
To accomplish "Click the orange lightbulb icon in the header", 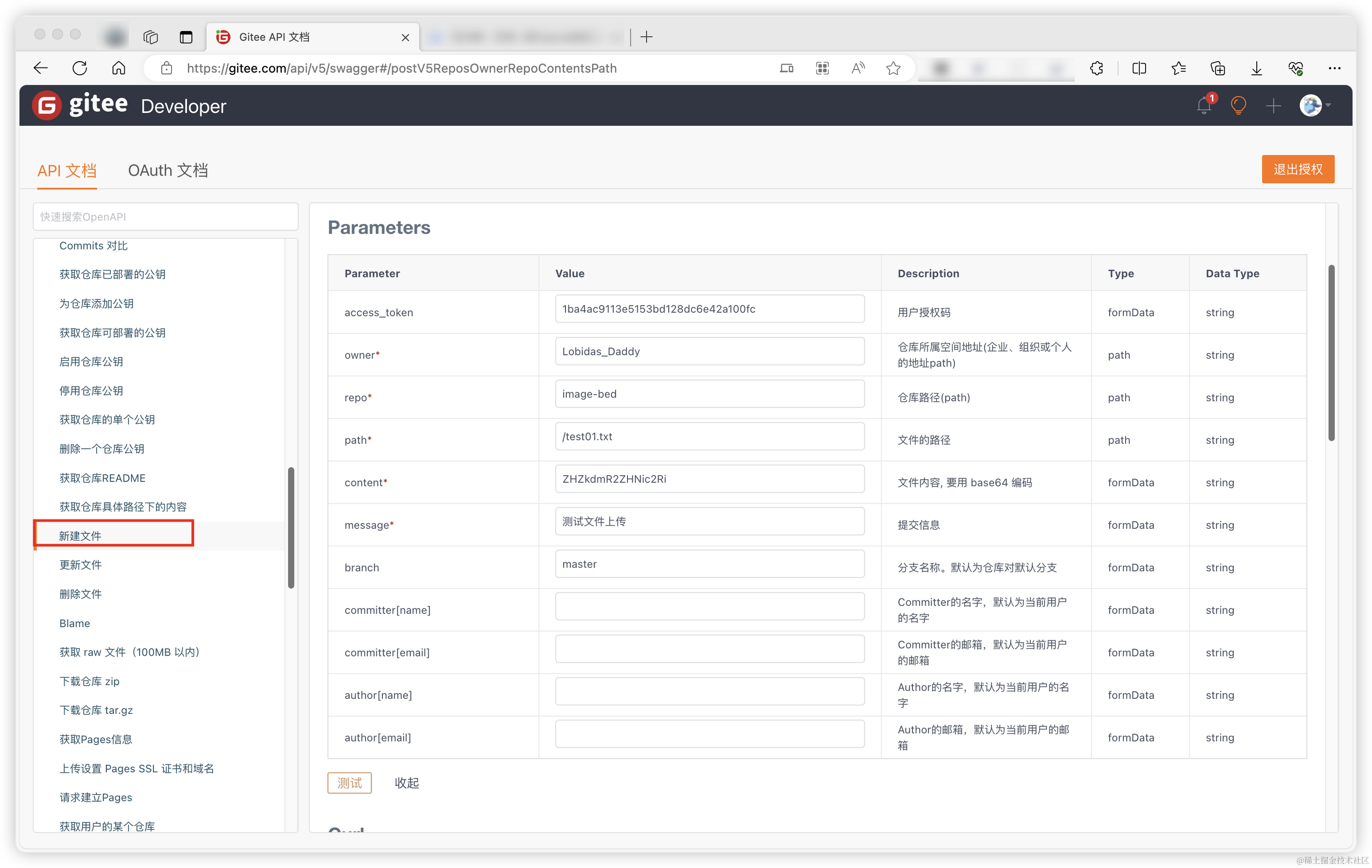I will (1238, 106).
